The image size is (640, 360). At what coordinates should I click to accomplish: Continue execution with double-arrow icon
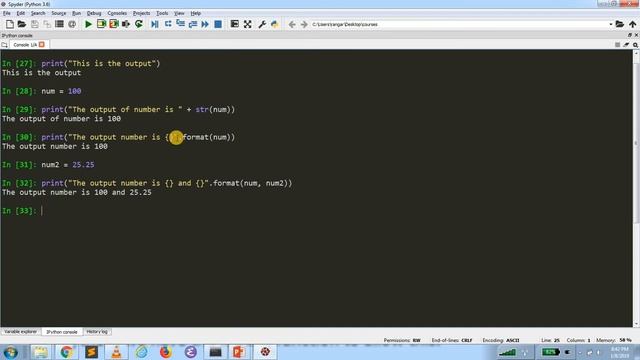[205, 24]
